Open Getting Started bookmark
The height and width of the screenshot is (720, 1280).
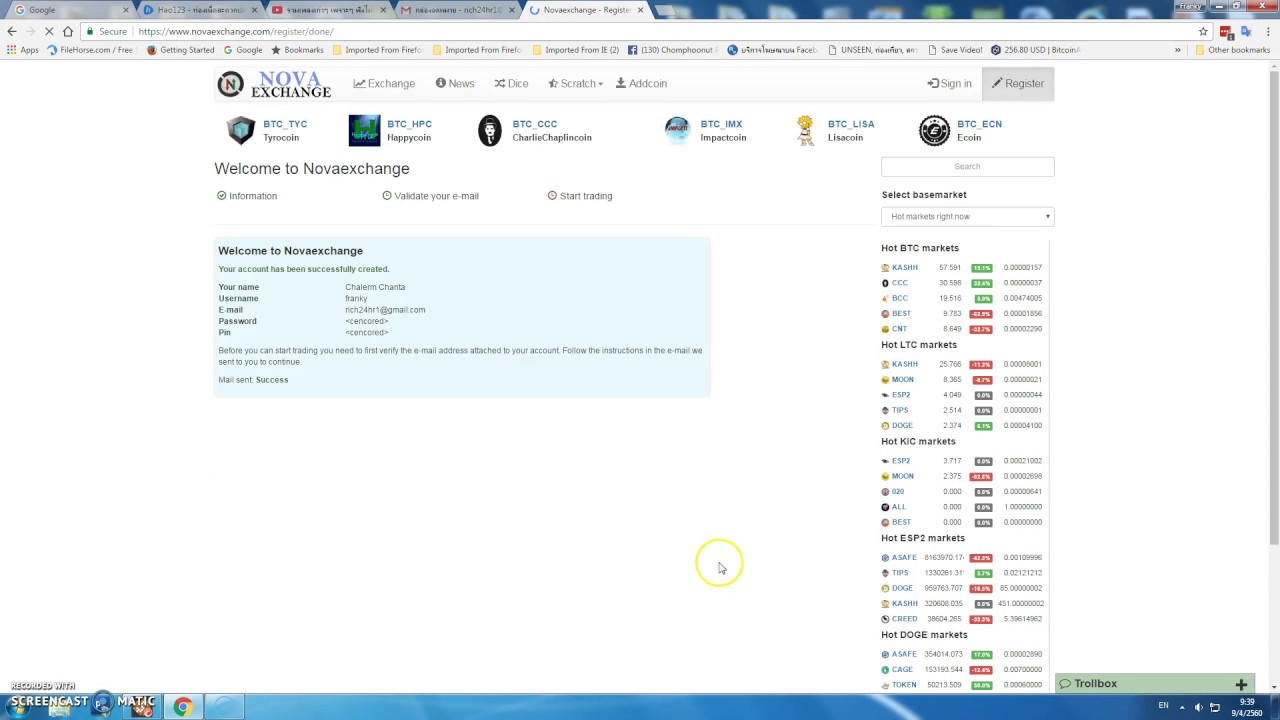[x=181, y=50]
